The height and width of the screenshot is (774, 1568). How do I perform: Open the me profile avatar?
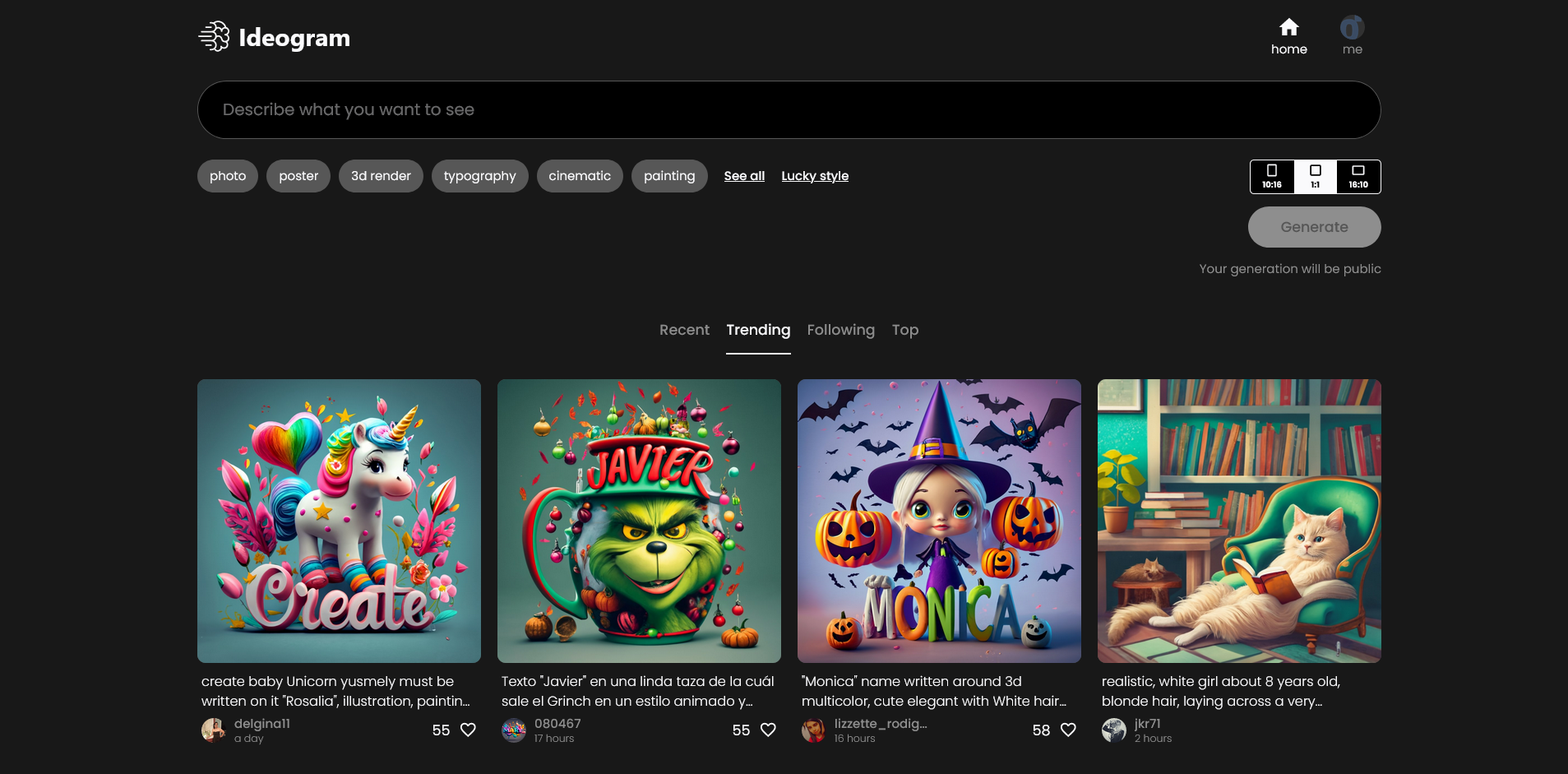(1352, 27)
